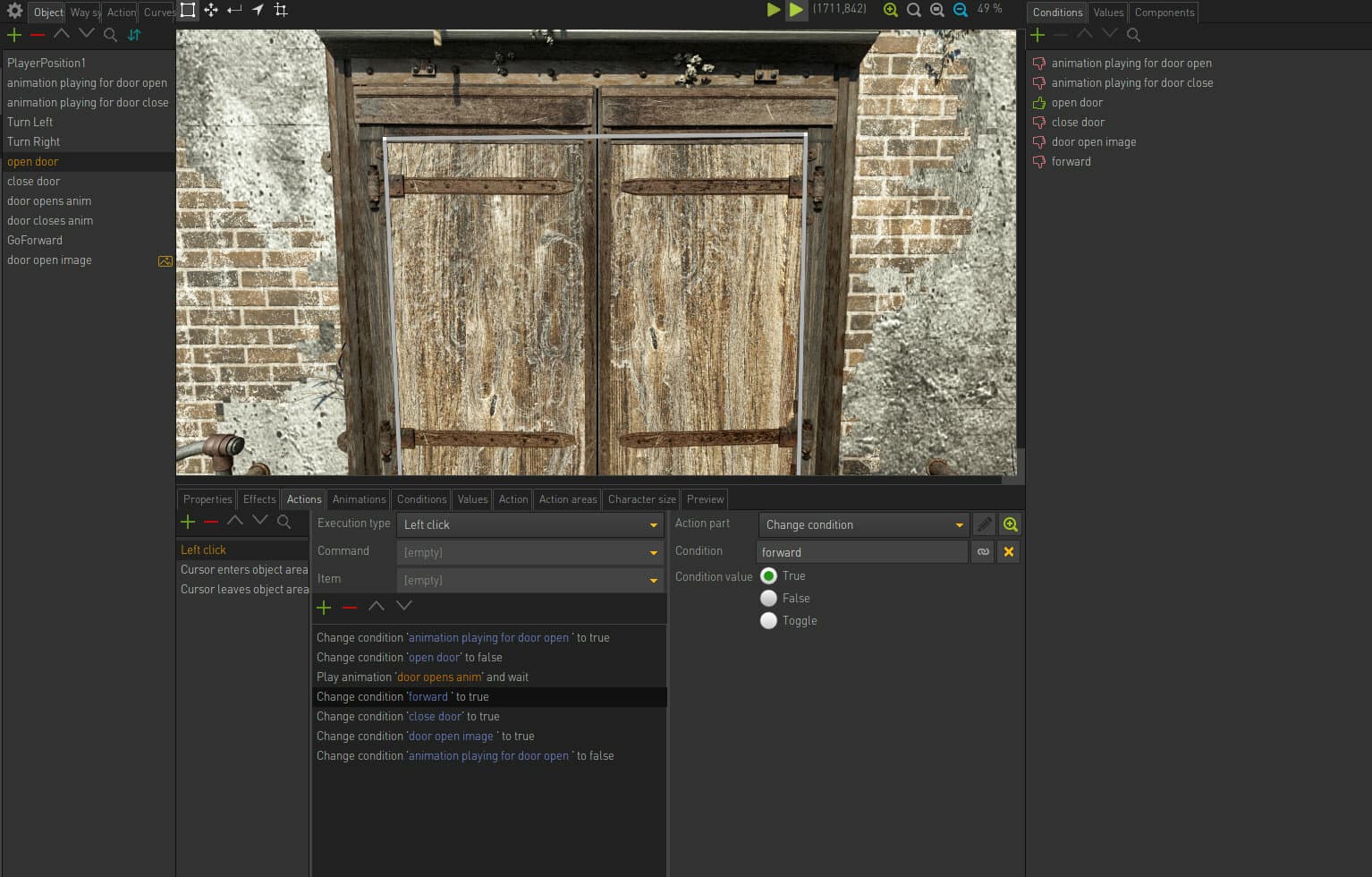The image size is (1372, 877).
Task: Search conditions with the right panel magnifier
Action: (x=1133, y=35)
